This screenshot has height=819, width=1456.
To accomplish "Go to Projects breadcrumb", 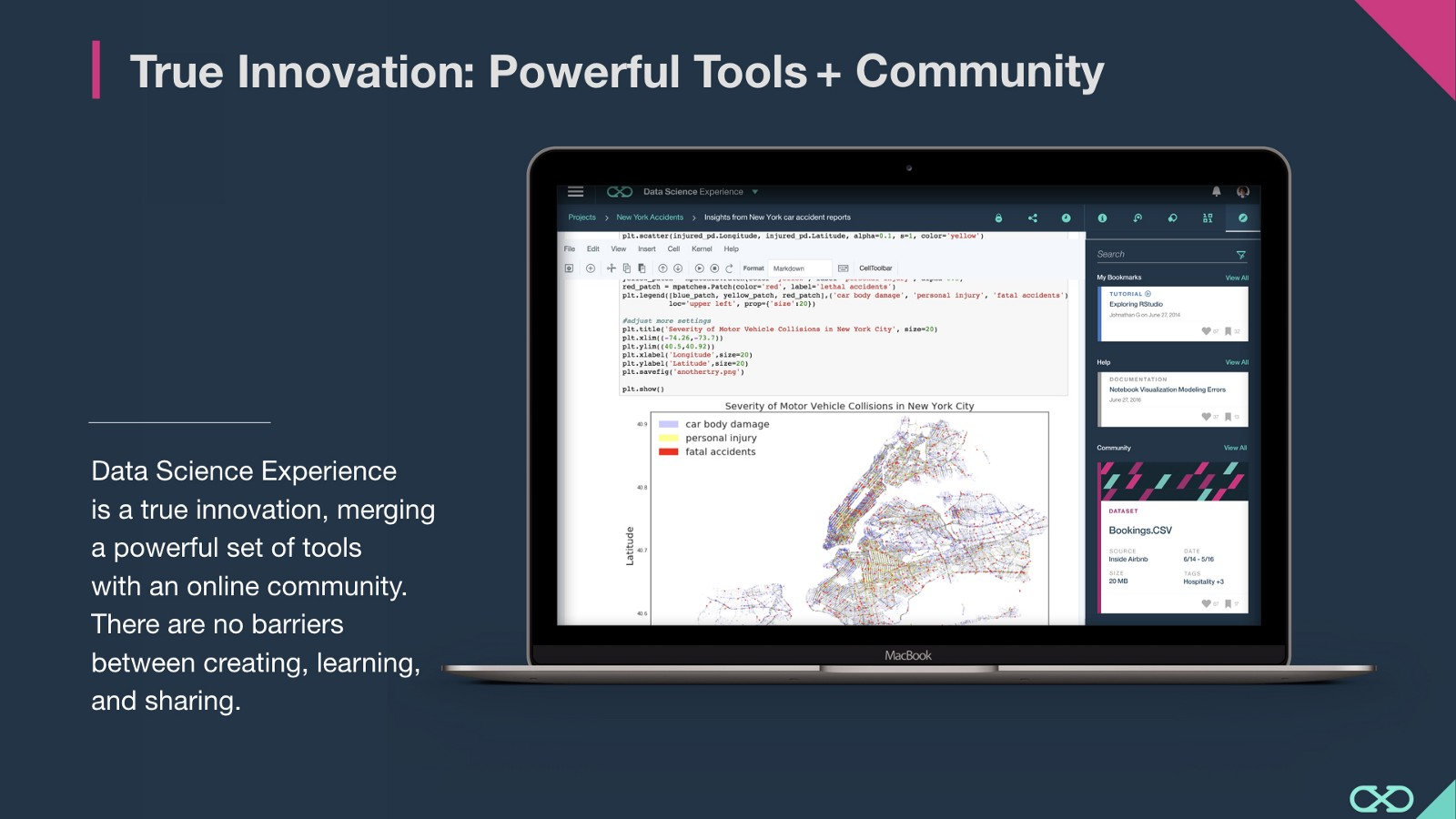I will click(x=582, y=217).
